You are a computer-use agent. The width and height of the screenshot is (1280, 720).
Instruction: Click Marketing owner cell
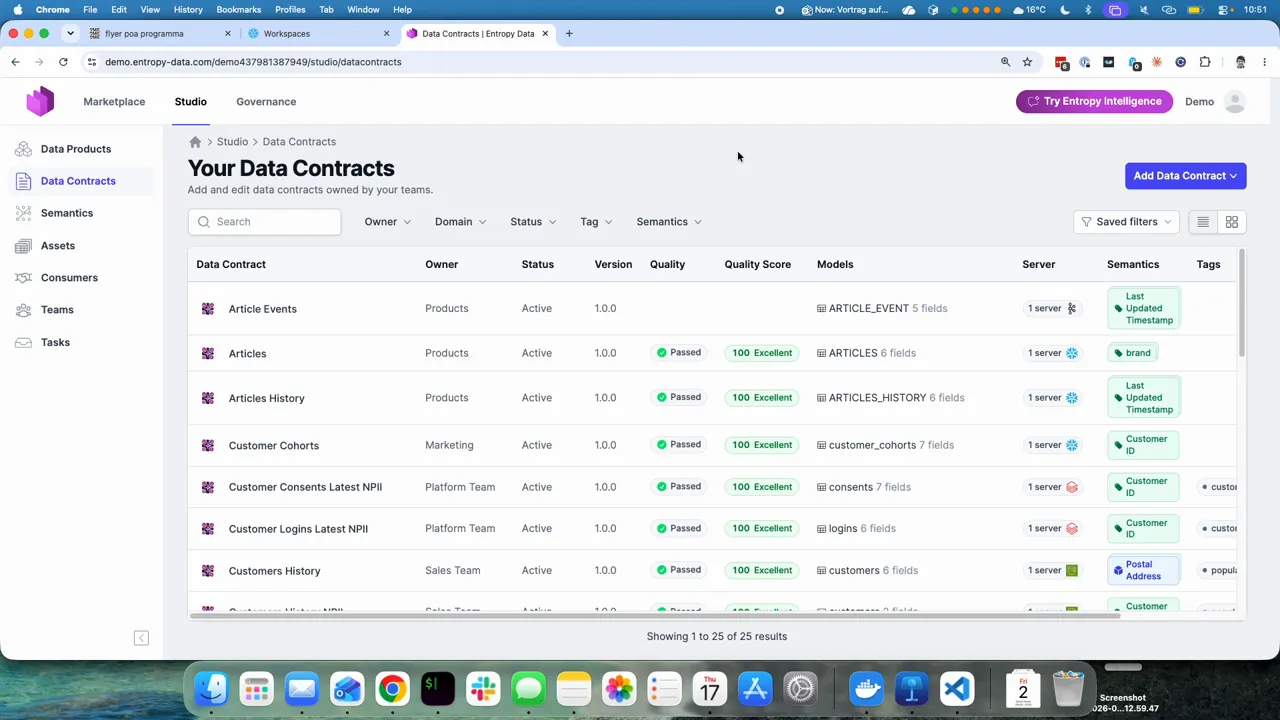(449, 445)
